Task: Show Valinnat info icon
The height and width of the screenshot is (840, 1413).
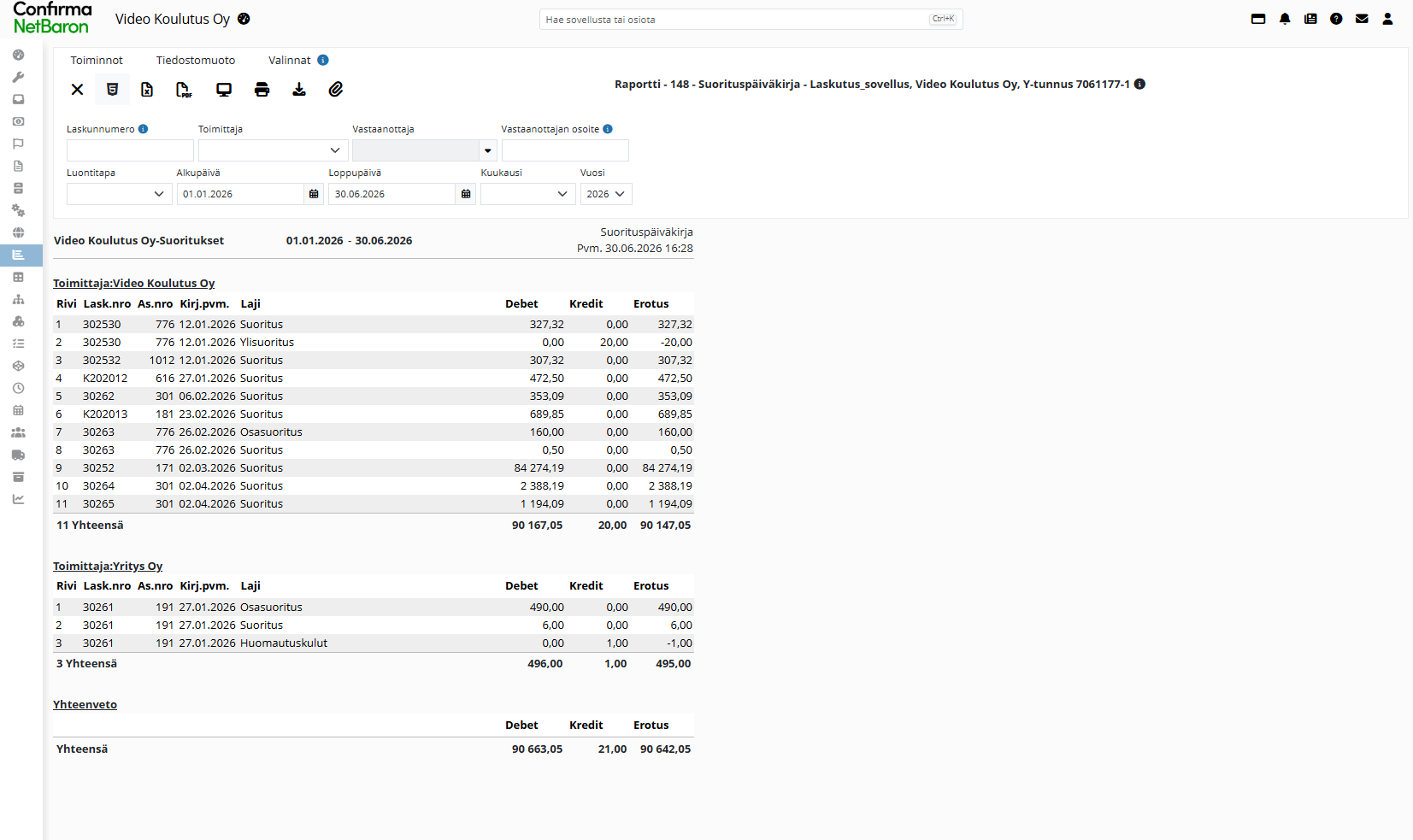Action: pyautogui.click(x=323, y=60)
